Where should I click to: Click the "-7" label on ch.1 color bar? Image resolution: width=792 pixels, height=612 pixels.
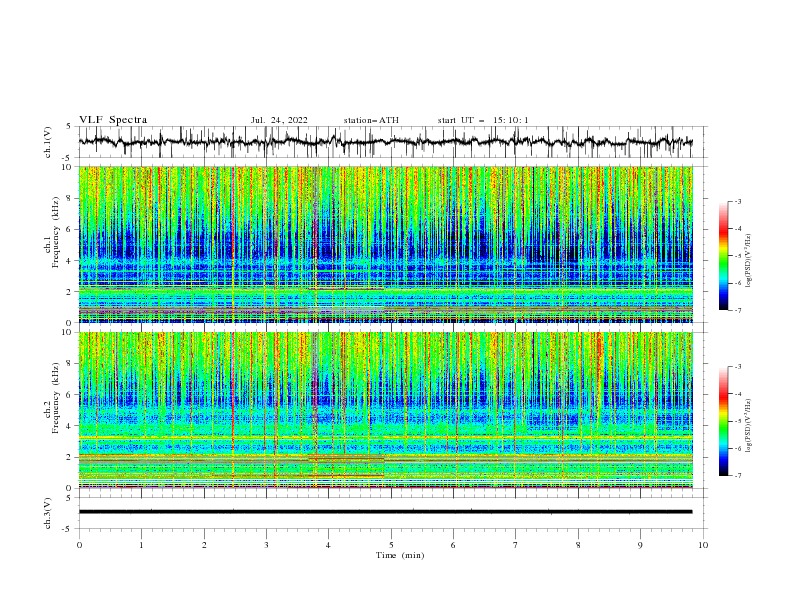point(738,310)
